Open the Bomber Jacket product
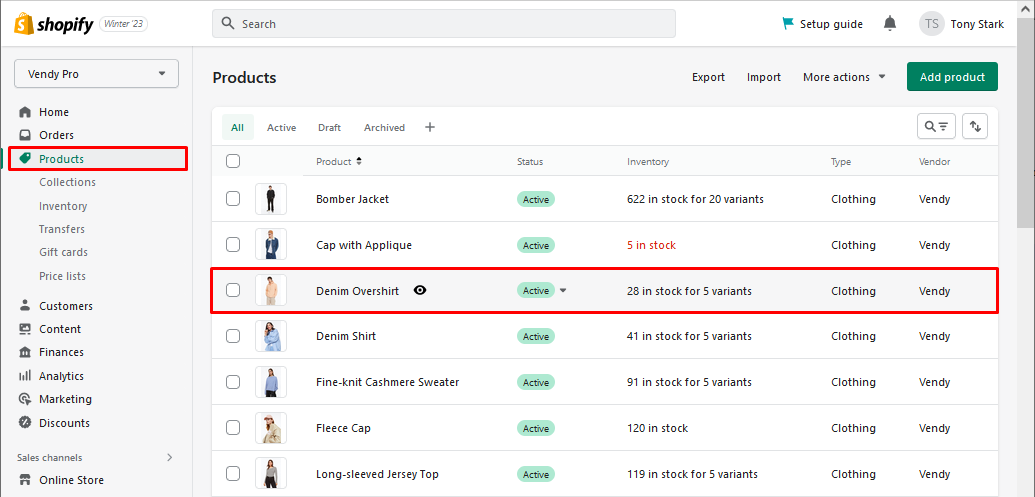1035x497 pixels. (x=352, y=199)
